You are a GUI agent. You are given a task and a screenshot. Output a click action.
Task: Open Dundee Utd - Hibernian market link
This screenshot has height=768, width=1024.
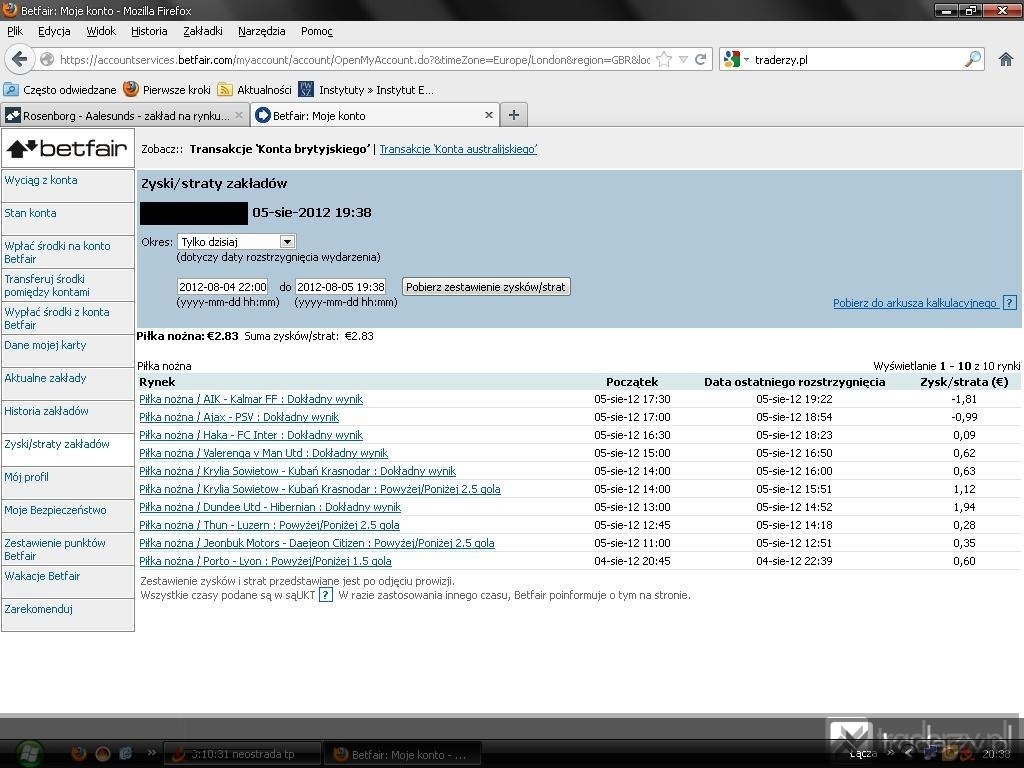point(270,507)
